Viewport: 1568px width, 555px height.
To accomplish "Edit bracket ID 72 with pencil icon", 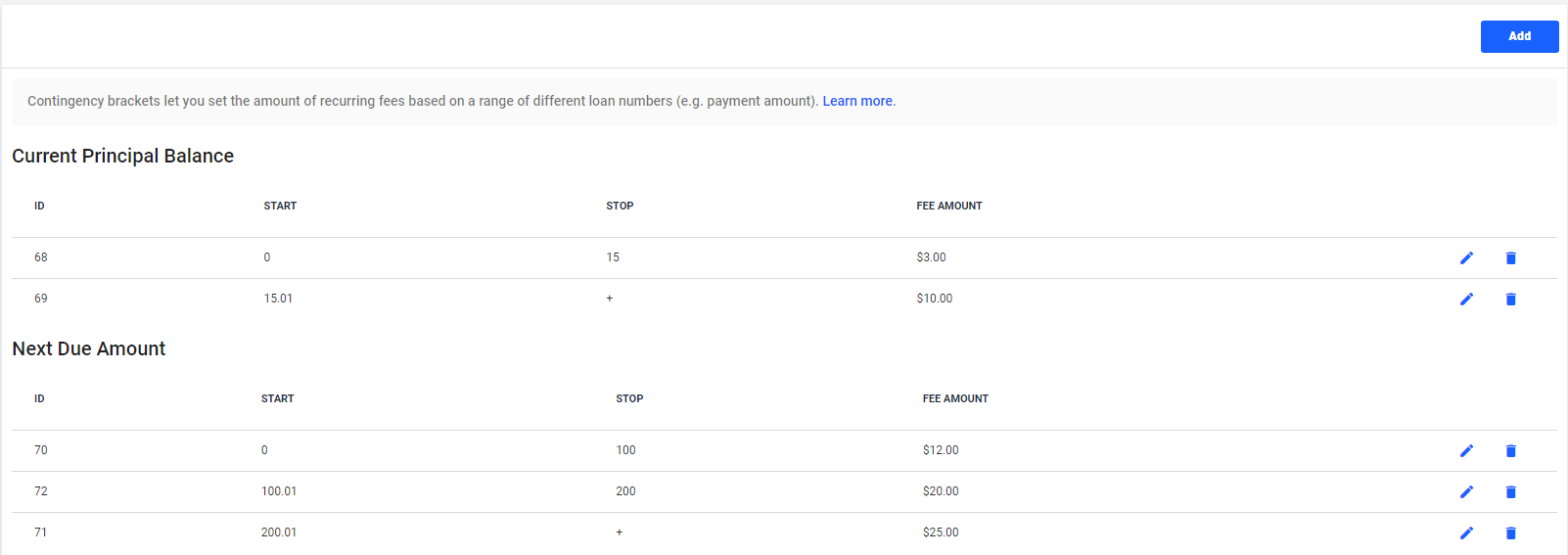I will 1466,491.
